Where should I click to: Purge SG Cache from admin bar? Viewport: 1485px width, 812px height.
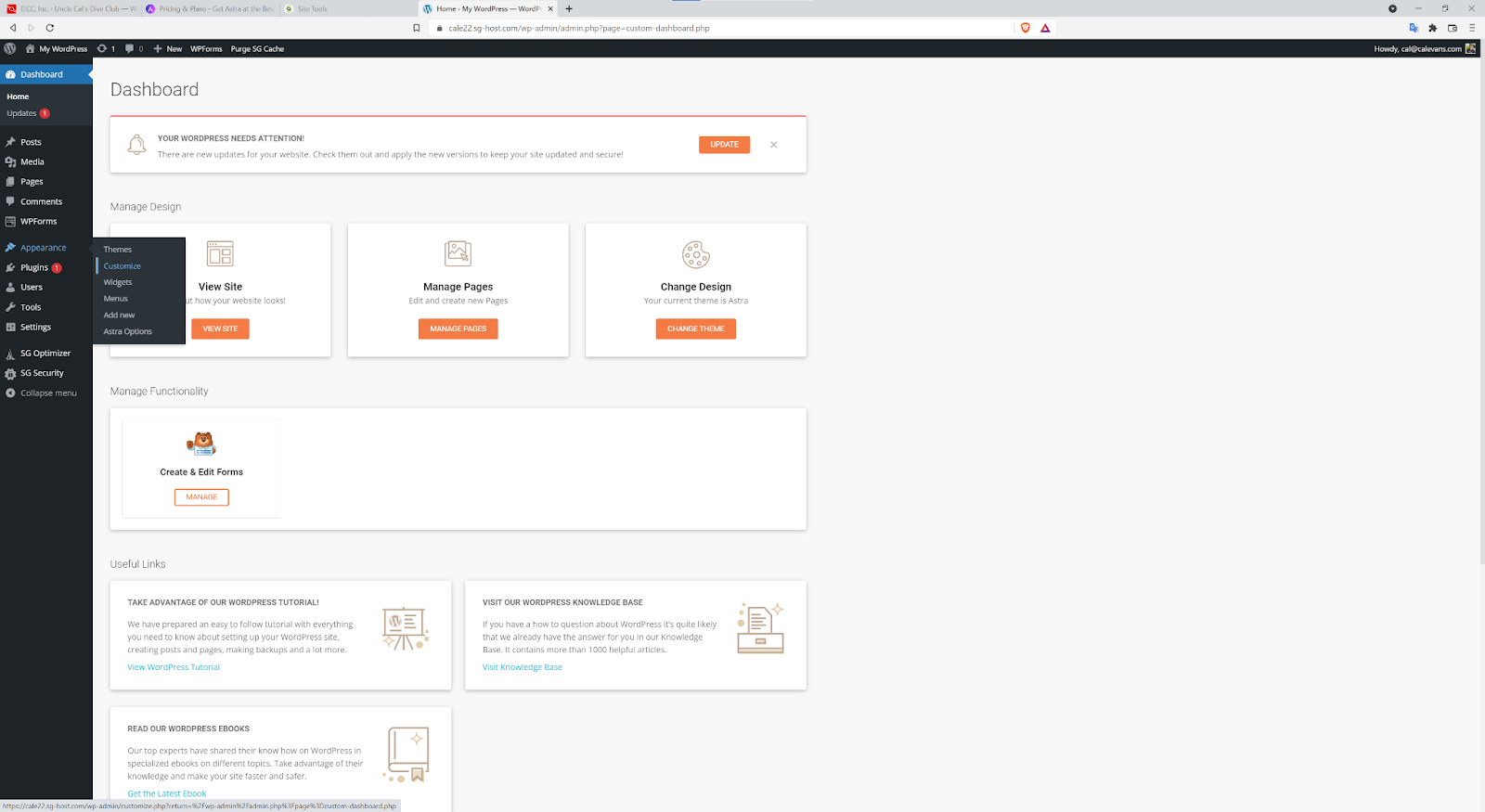point(257,48)
